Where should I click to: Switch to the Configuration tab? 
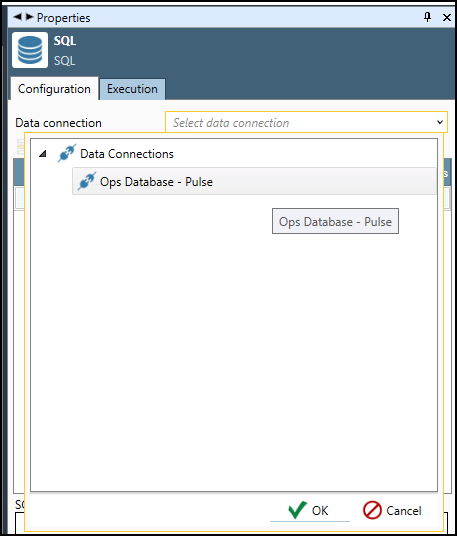(54, 89)
